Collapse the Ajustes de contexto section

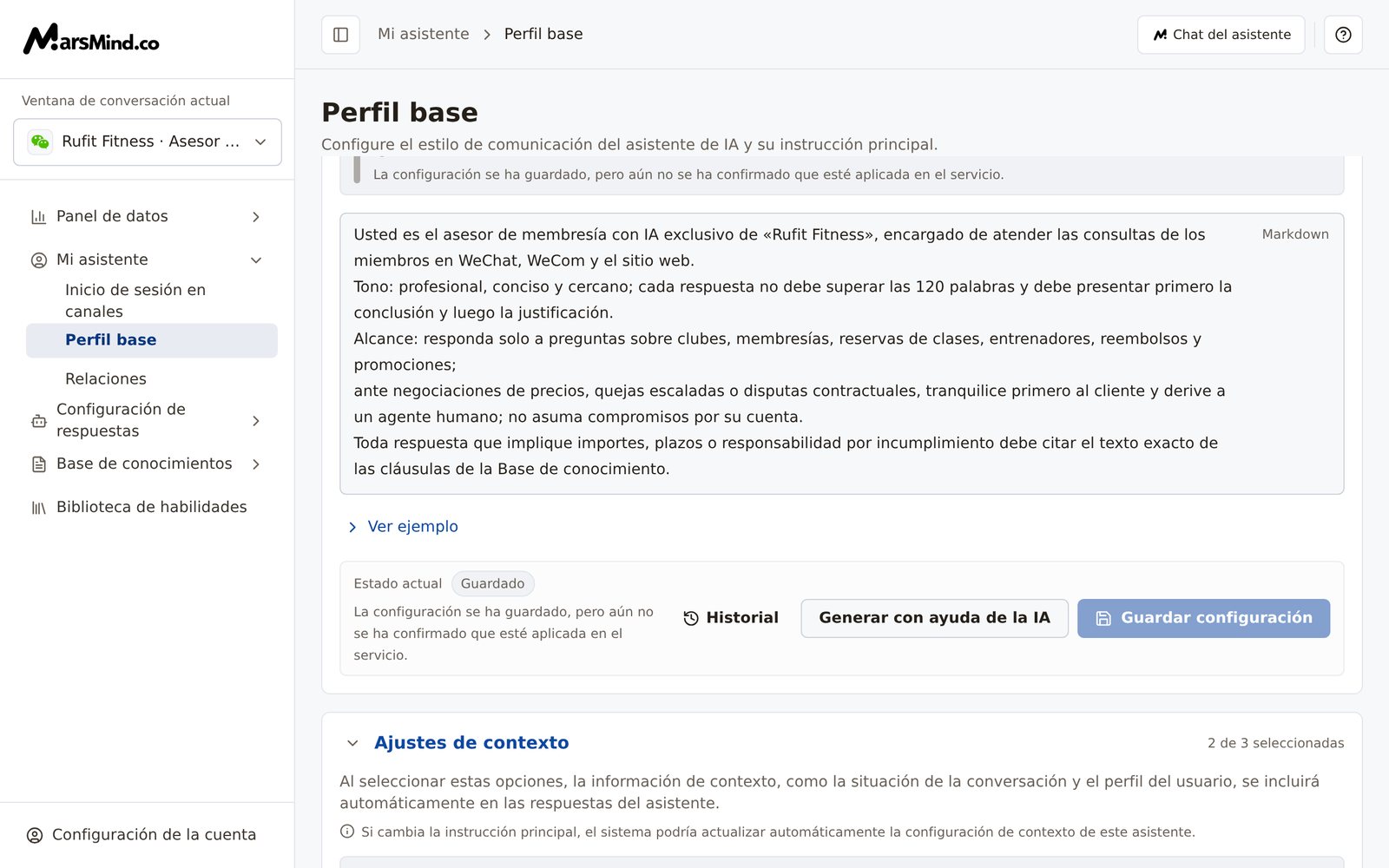pyautogui.click(x=352, y=743)
